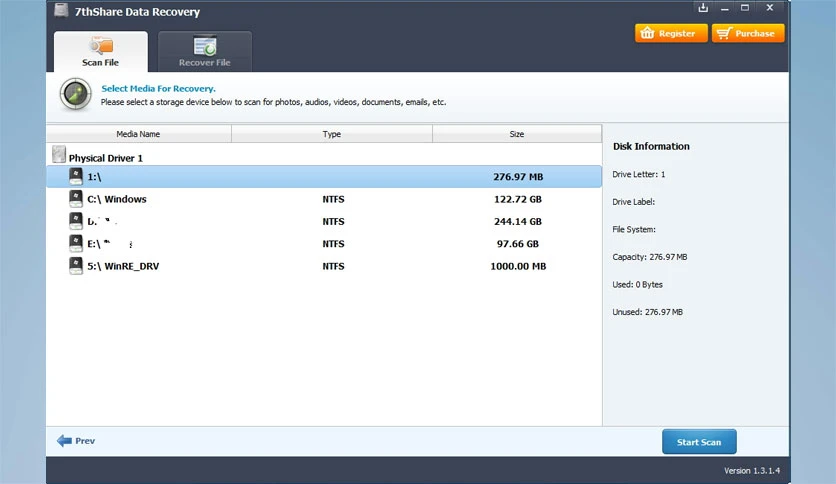836x484 pixels.
Task: Click the Version 1.3.1.4 label
Action: point(752,471)
